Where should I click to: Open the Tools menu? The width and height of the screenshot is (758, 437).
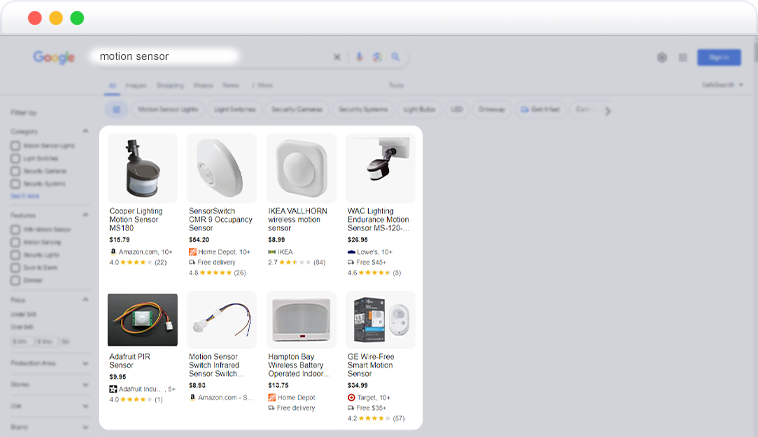pos(396,85)
